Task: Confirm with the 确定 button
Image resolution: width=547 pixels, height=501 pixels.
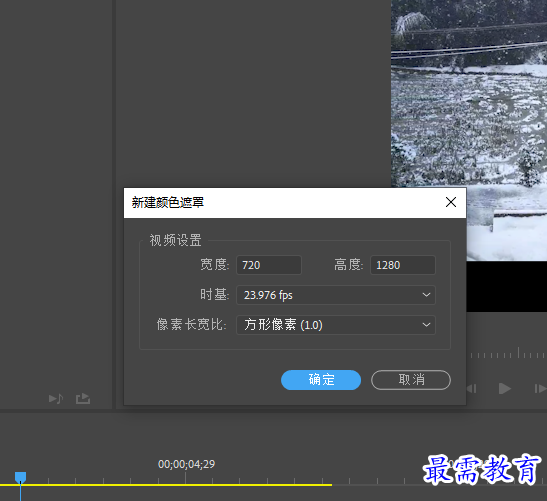Action: [x=321, y=380]
